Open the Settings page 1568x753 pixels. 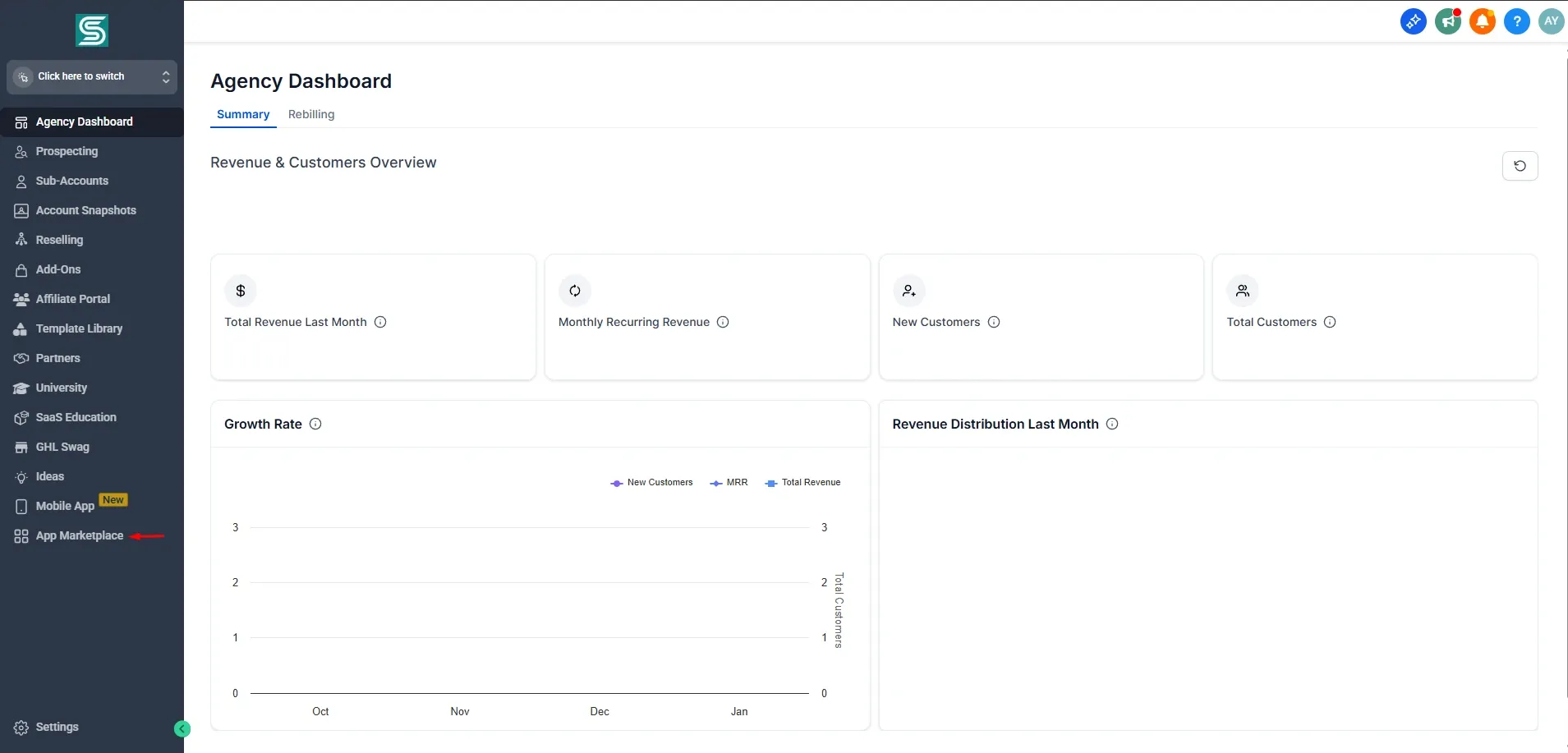57,727
